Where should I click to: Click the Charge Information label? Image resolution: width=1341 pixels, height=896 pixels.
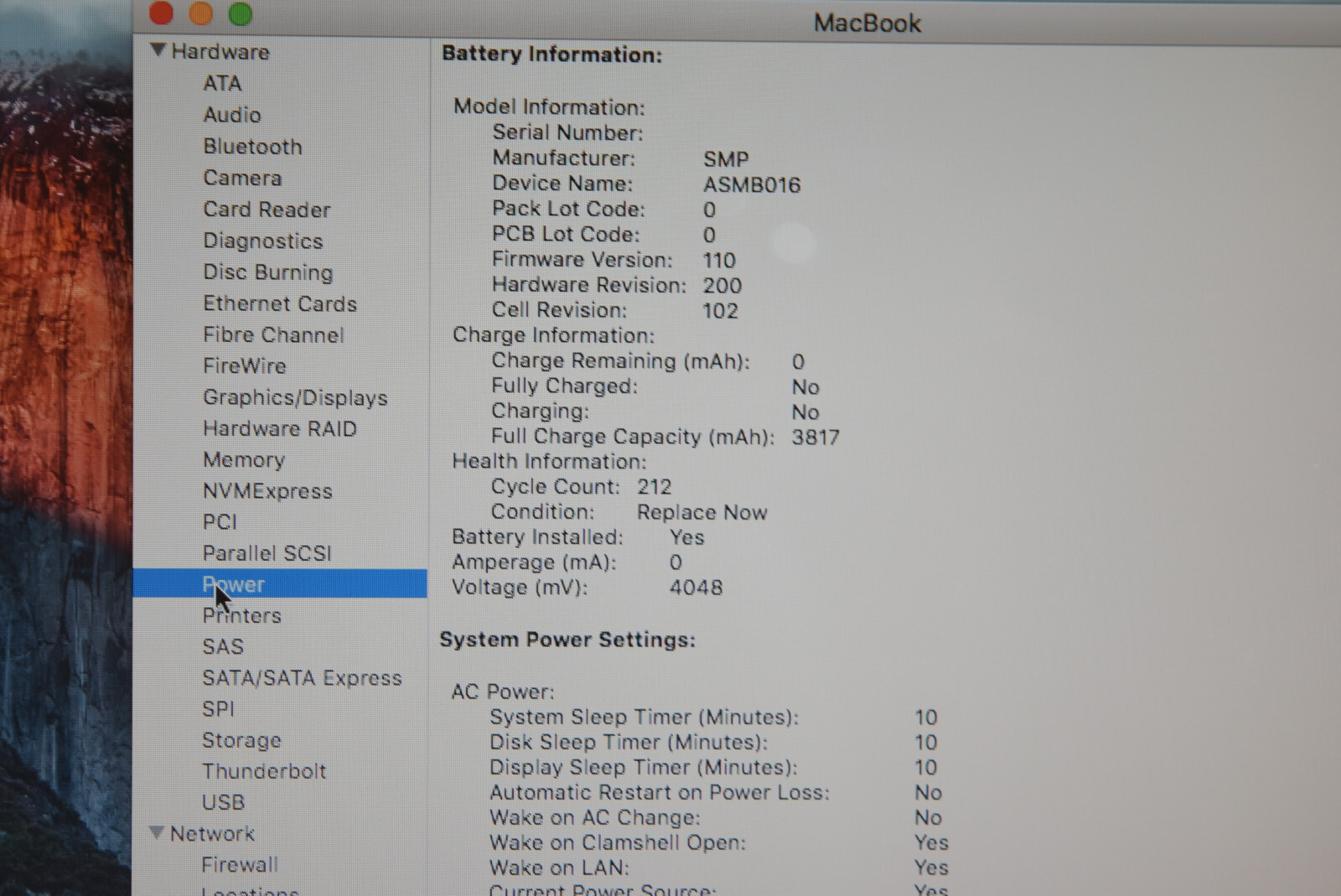click(553, 335)
